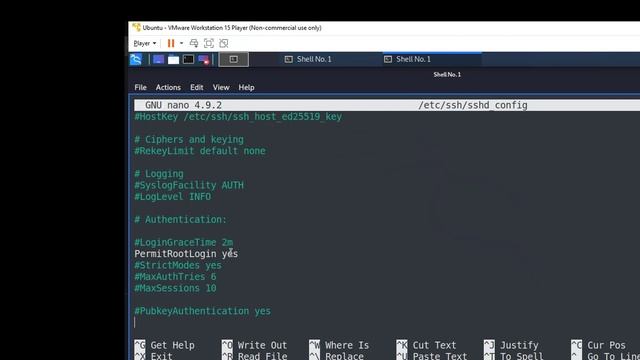The image size is (640, 360).
Task: Click the Shell No. 1 window title
Action: (447, 74)
